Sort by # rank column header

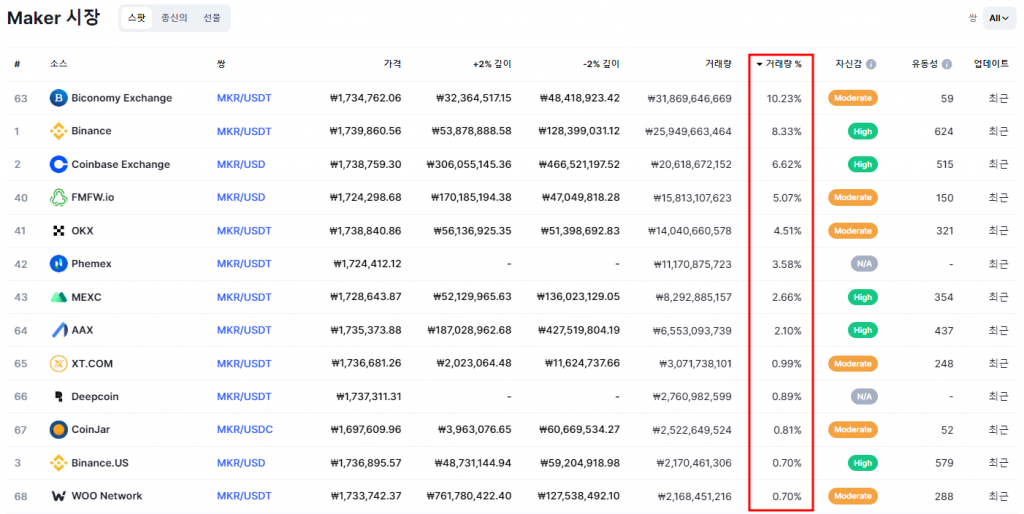click(17, 64)
